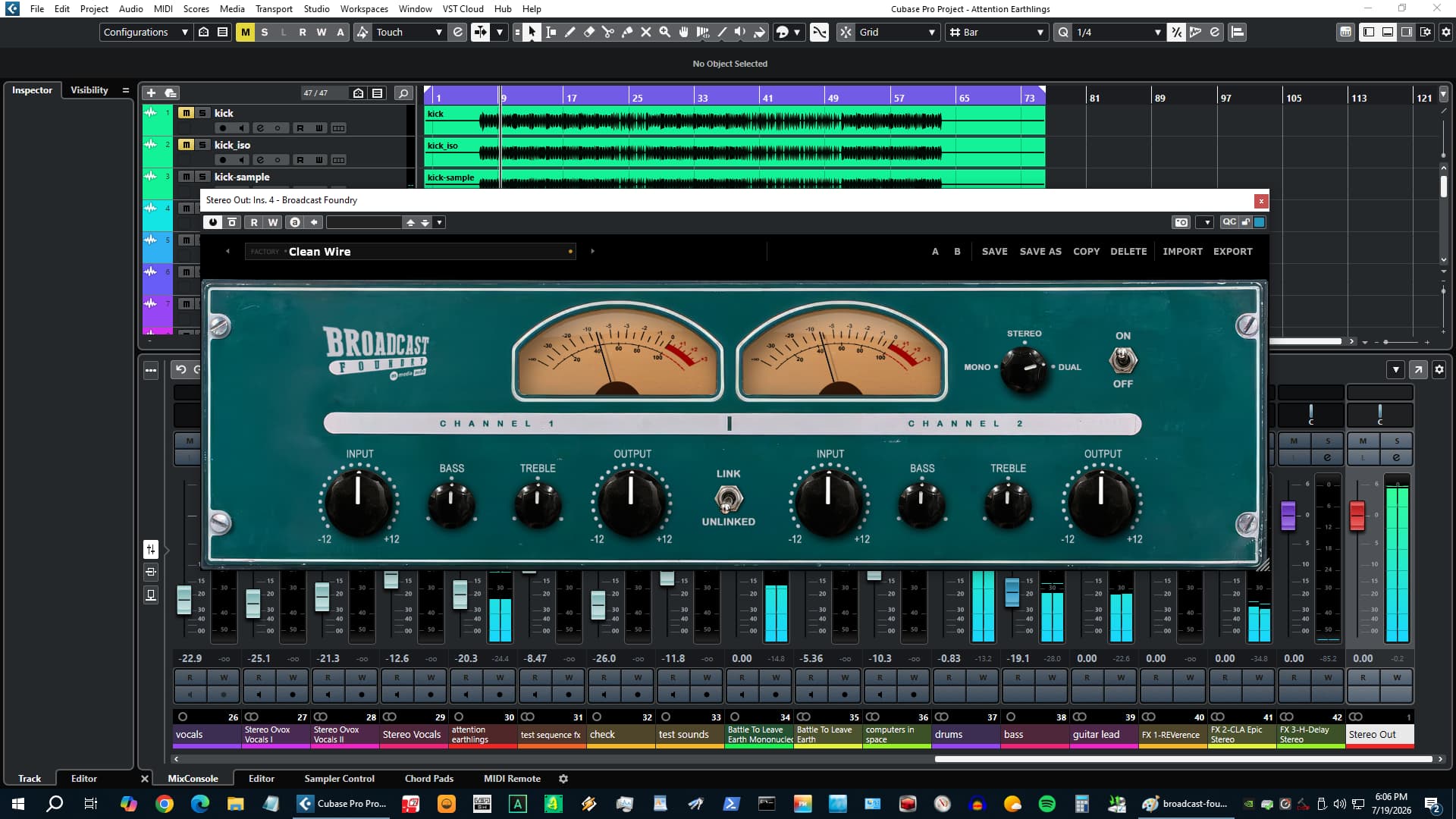Toggle Auto-Scroll button
The width and height of the screenshot is (1456, 819).
480,32
